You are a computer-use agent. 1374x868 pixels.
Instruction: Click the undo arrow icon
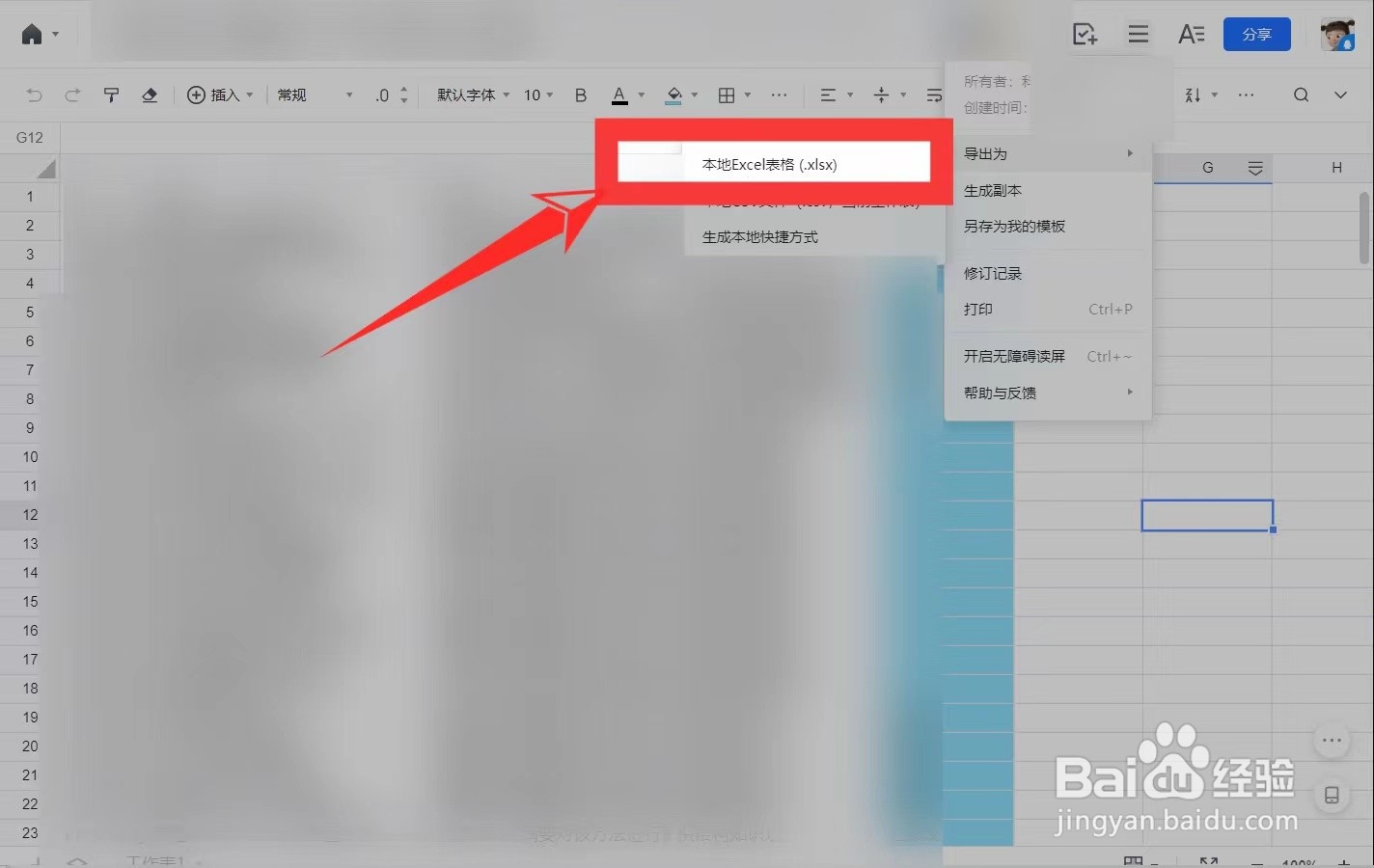[35, 95]
